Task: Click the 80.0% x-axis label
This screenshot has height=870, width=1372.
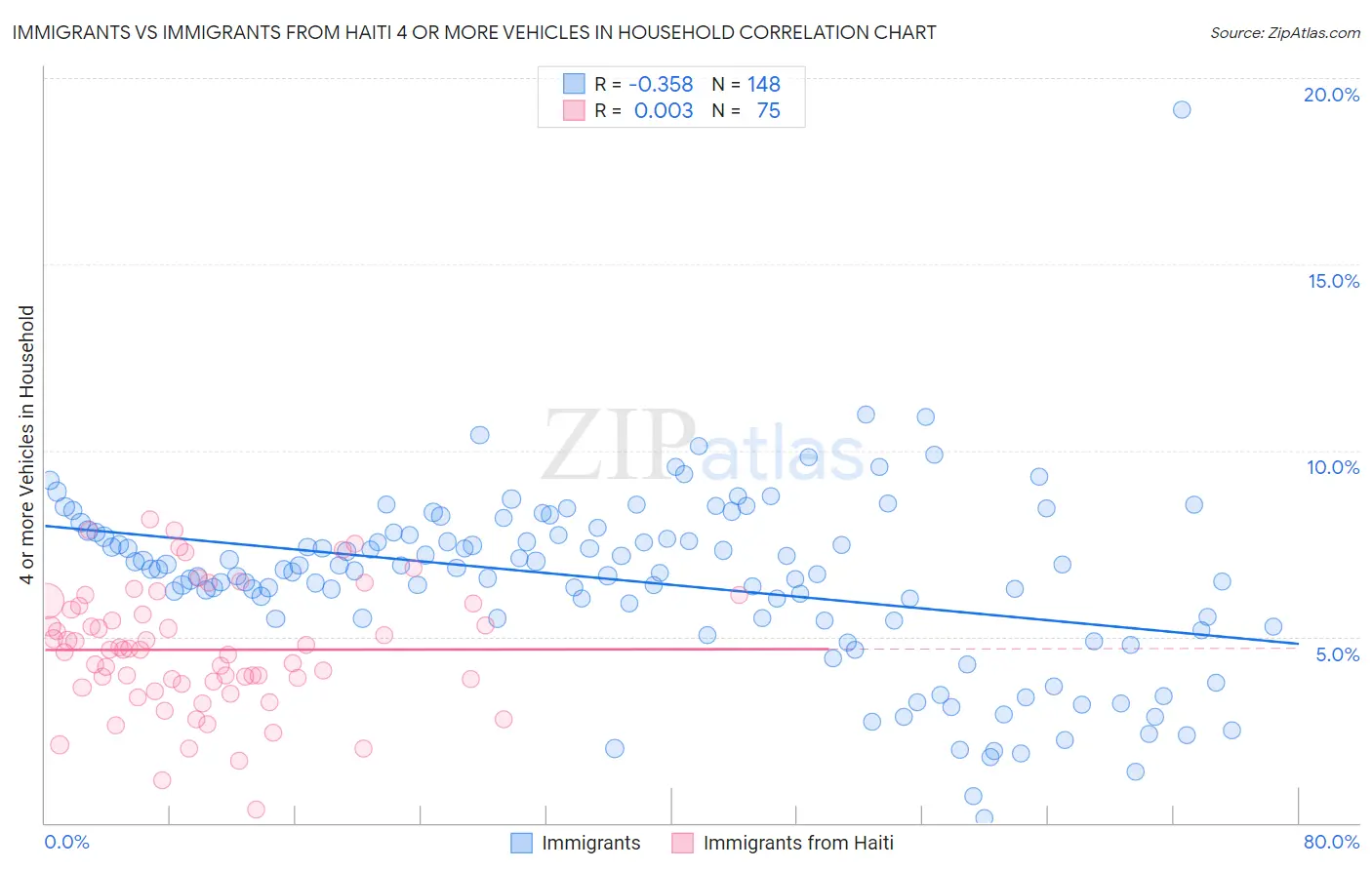Action: 1331,842
